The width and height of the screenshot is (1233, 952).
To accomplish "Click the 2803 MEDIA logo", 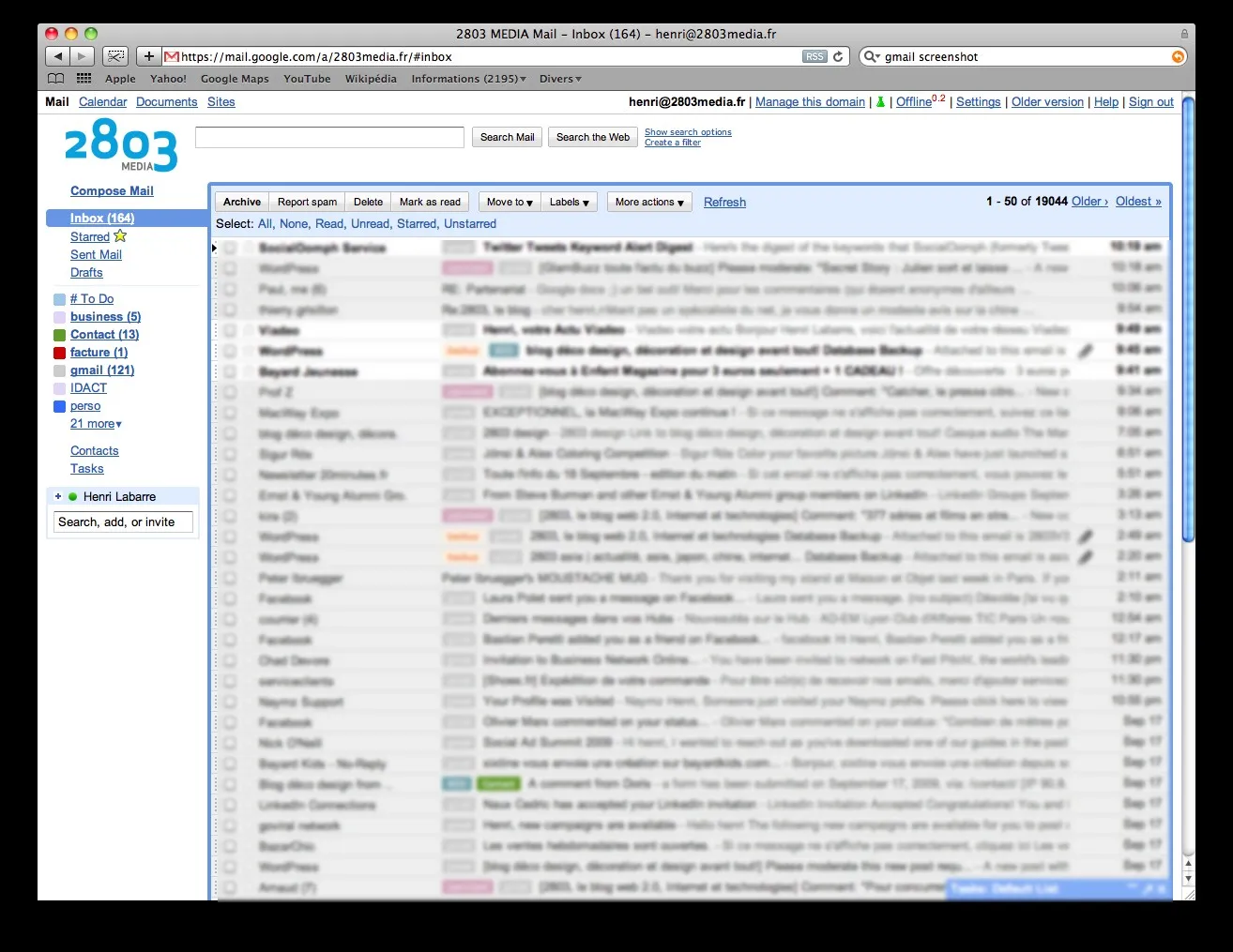I will click(x=121, y=145).
